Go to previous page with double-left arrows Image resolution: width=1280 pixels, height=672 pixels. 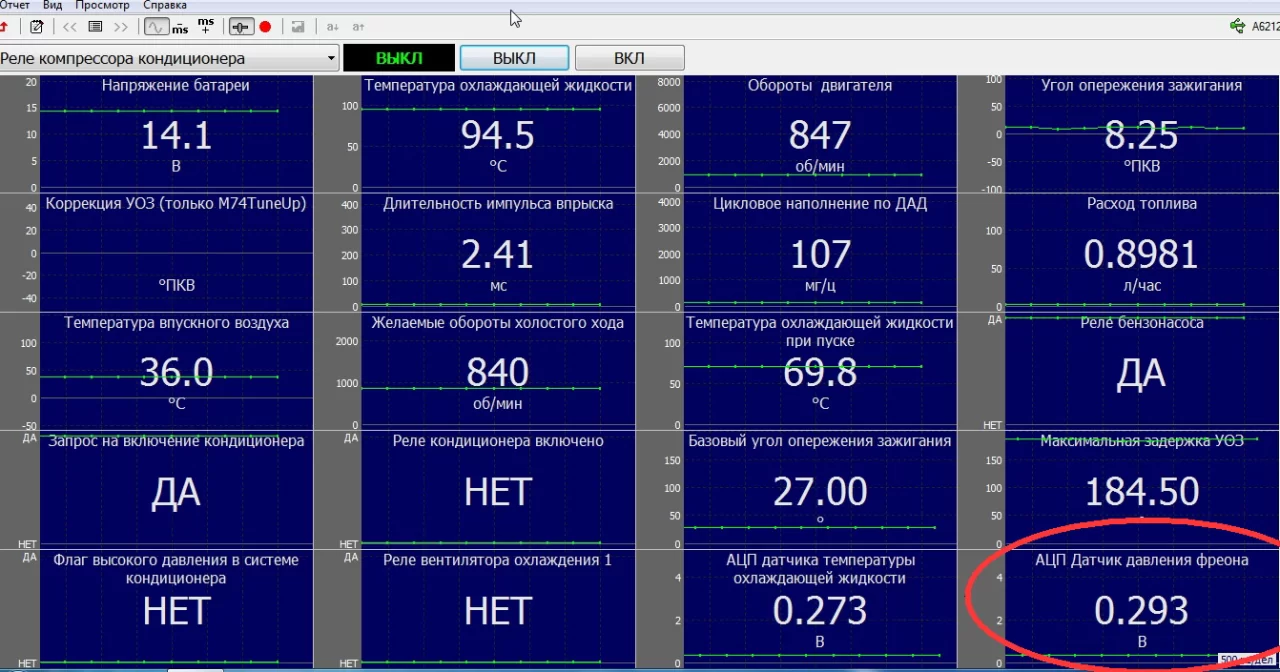pos(70,27)
